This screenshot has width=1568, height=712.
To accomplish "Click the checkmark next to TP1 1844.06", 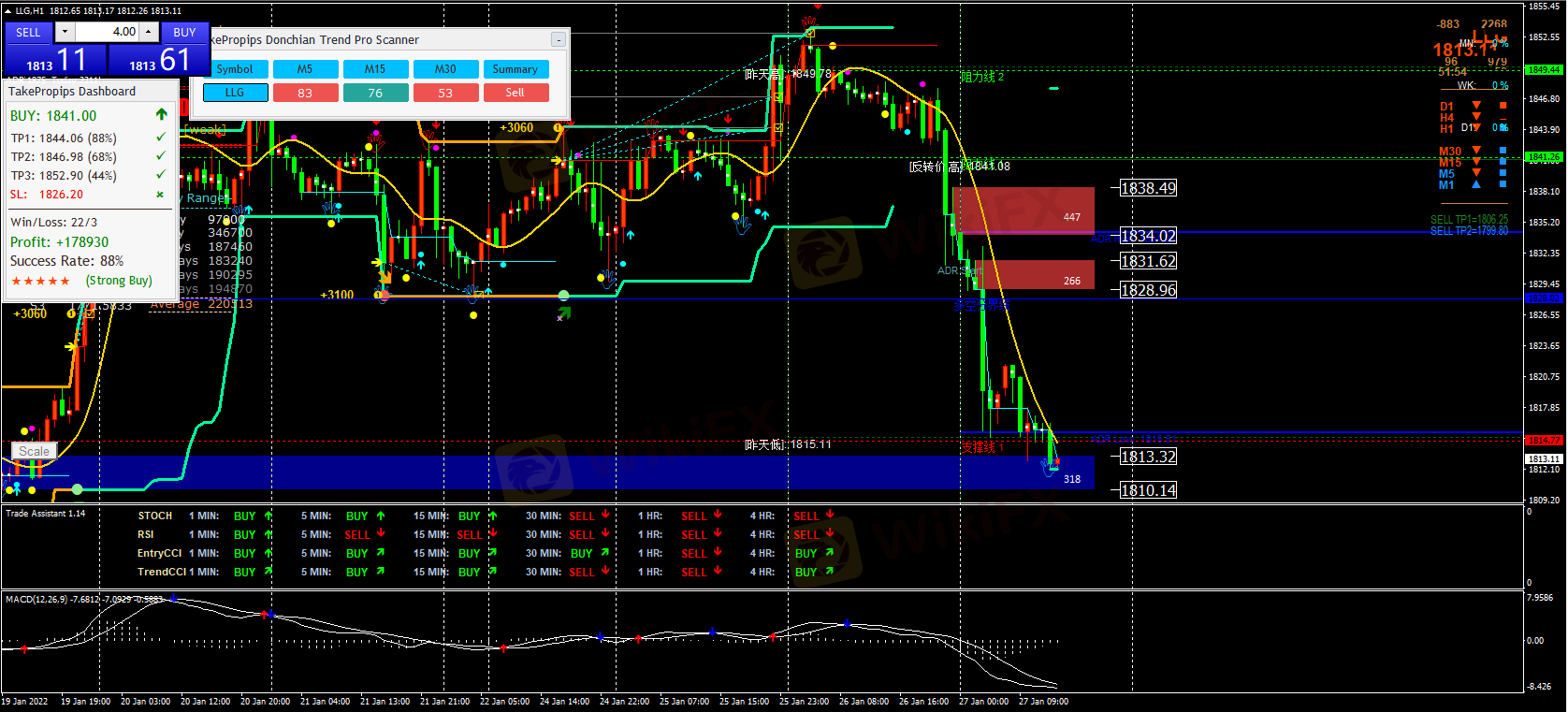I will coord(161,138).
